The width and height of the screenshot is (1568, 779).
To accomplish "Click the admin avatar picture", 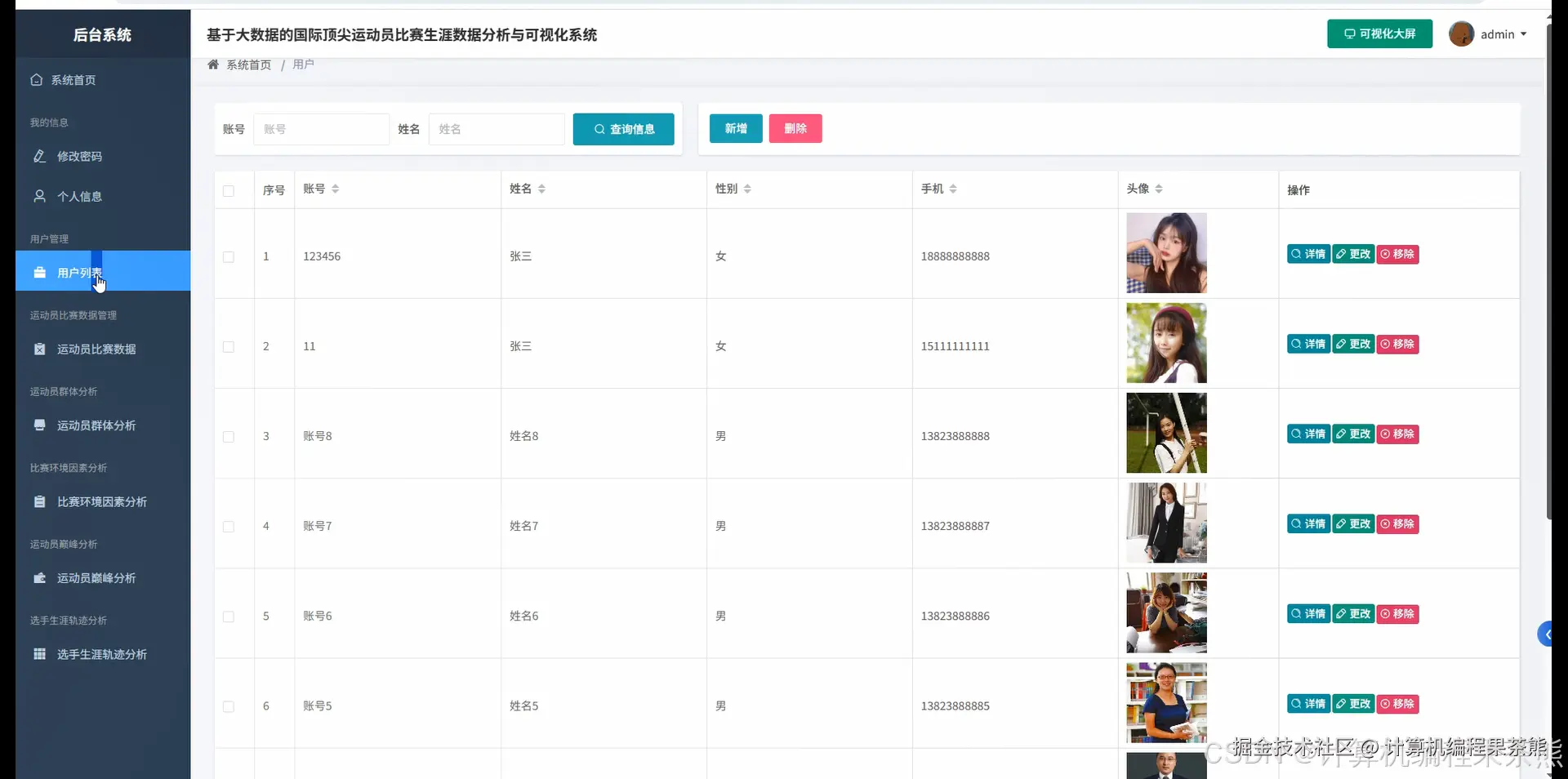I will [1461, 34].
